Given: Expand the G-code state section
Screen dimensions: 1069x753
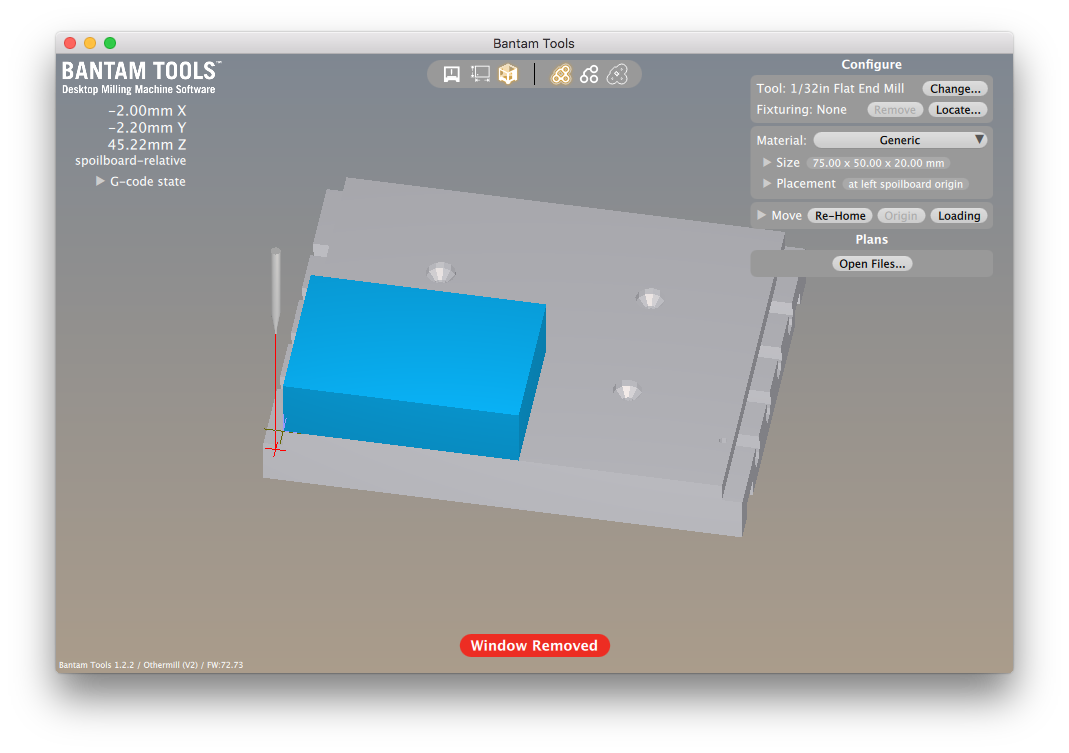Looking at the screenshot, I should pyautogui.click(x=100, y=181).
